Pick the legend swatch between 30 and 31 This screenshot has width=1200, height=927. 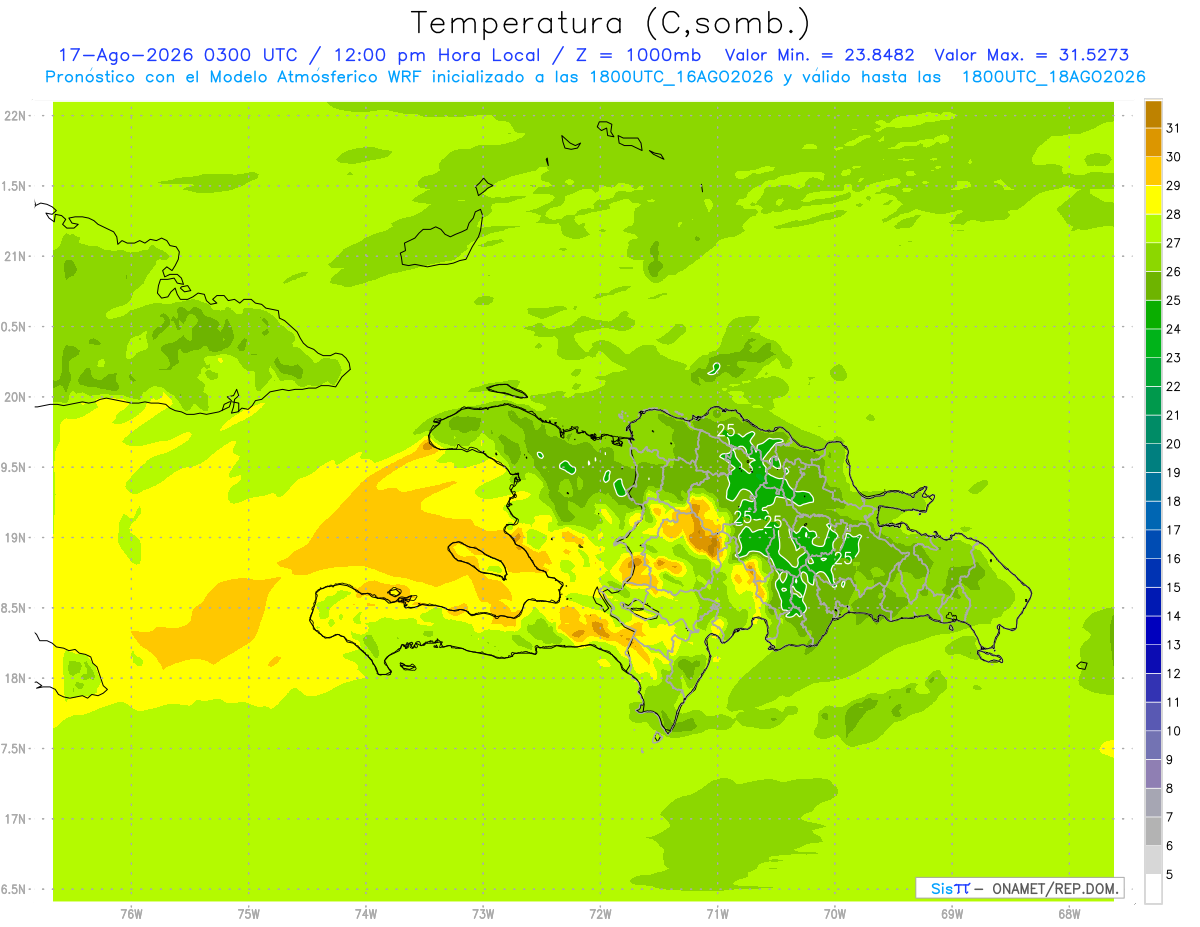point(1153,142)
